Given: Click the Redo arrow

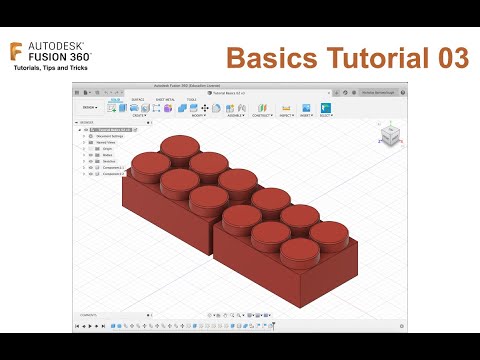Looking at the screenshot, I should tap(116, 93).
